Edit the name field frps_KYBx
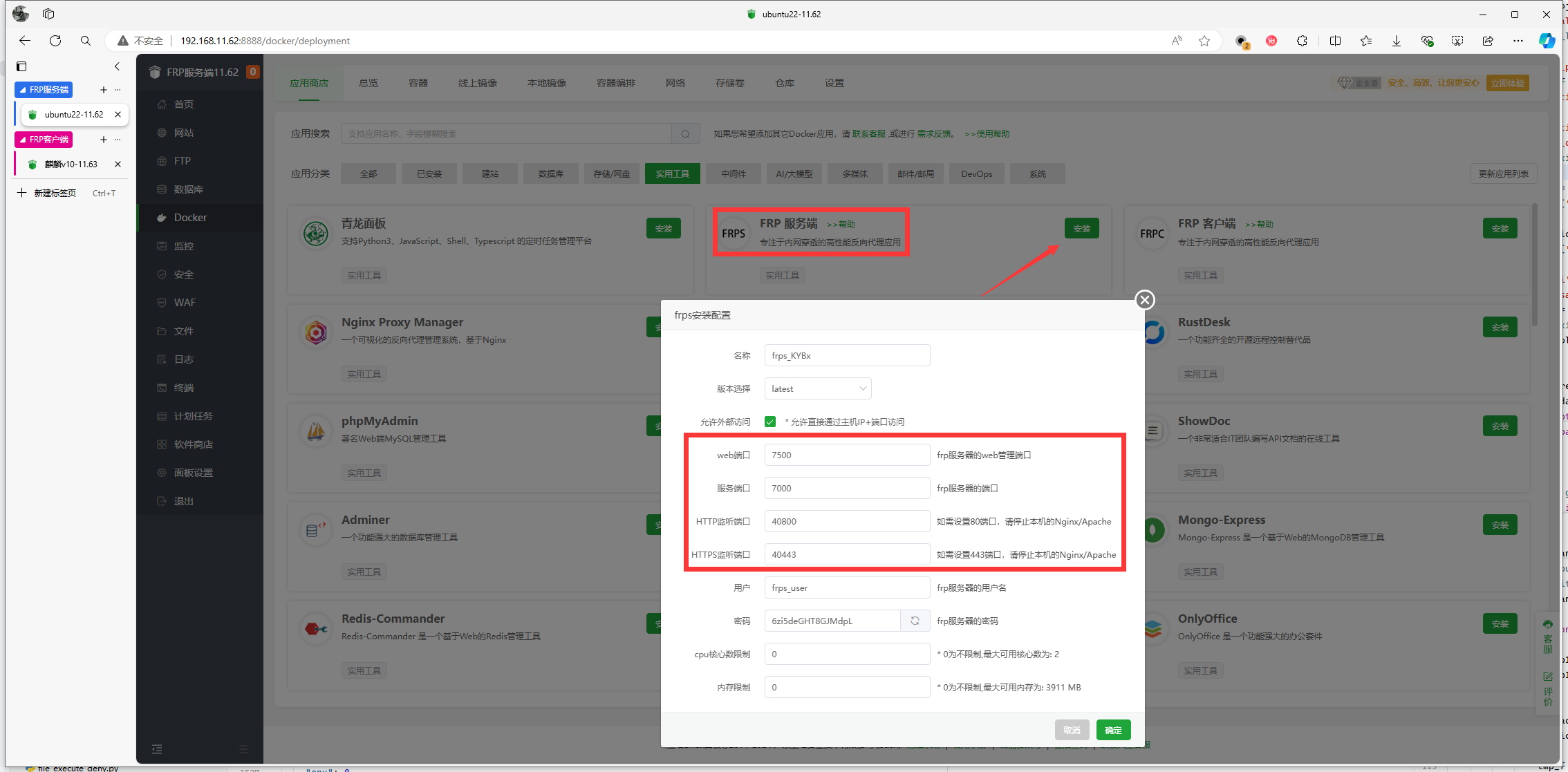The height and width of the screenshot is (772, 1568). (847, 355)
